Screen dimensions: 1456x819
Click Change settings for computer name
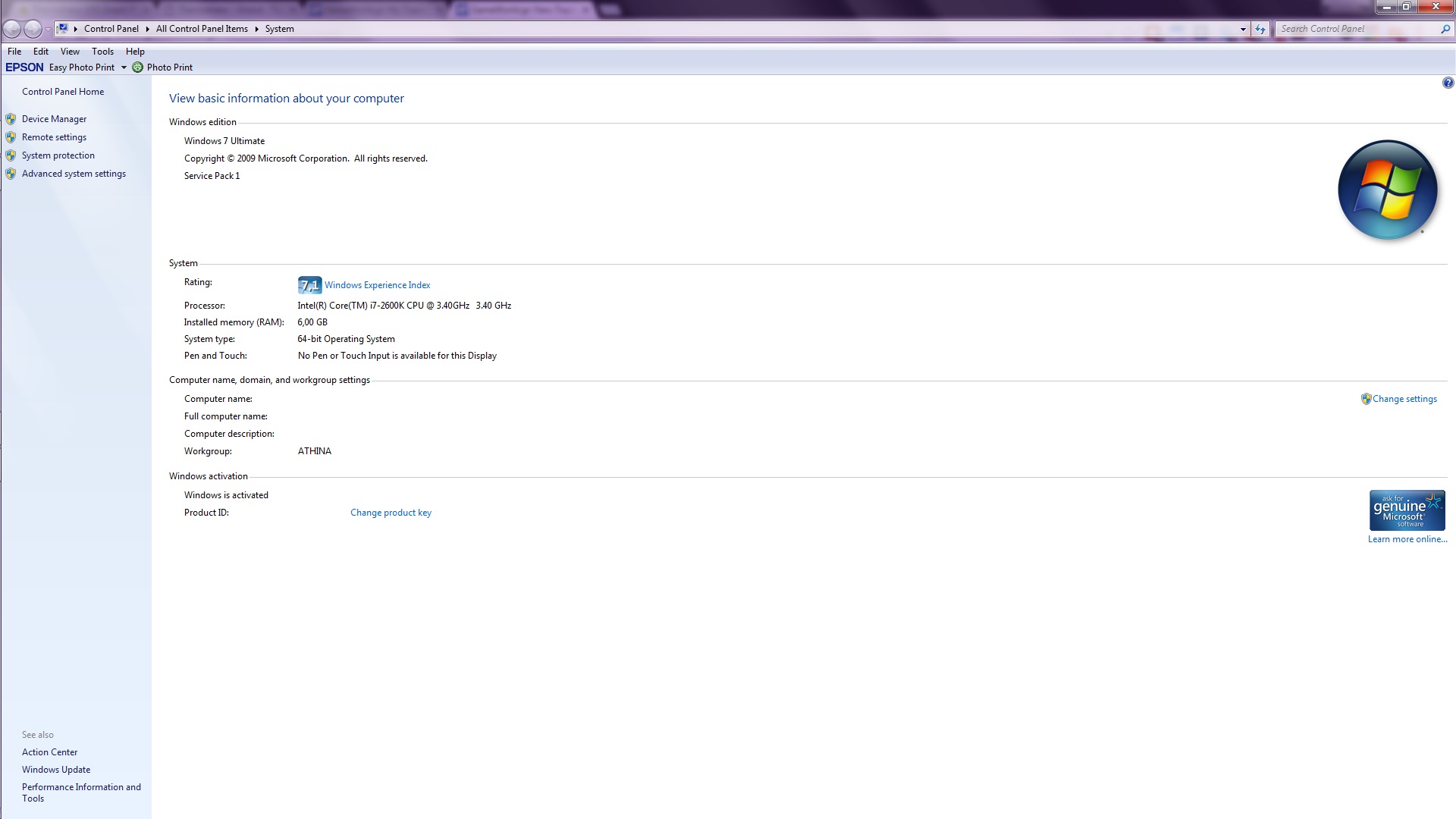(x=1404, y=399)
